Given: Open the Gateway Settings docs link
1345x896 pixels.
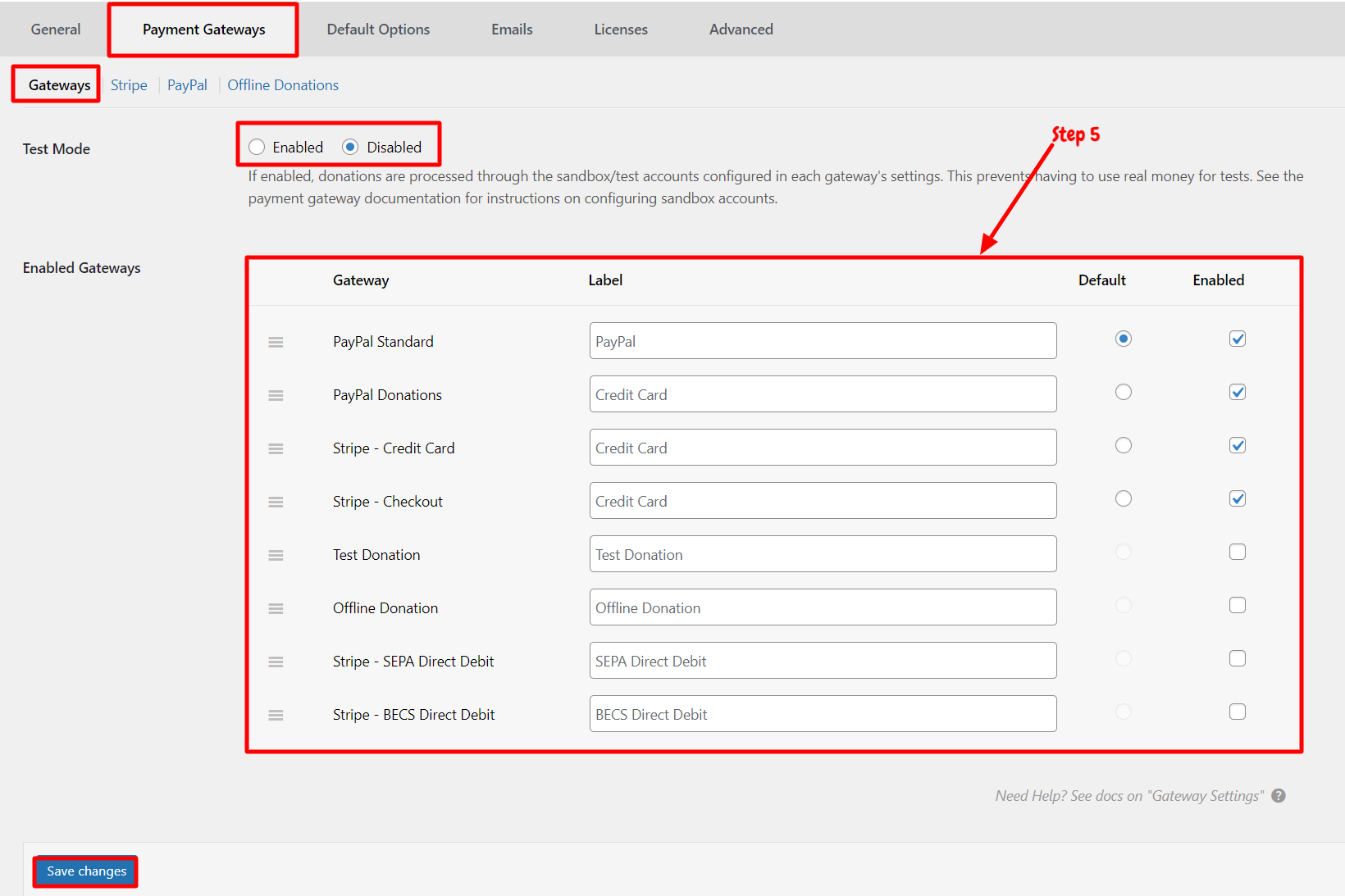Looking at the screenshot, I should (1130, 796).
